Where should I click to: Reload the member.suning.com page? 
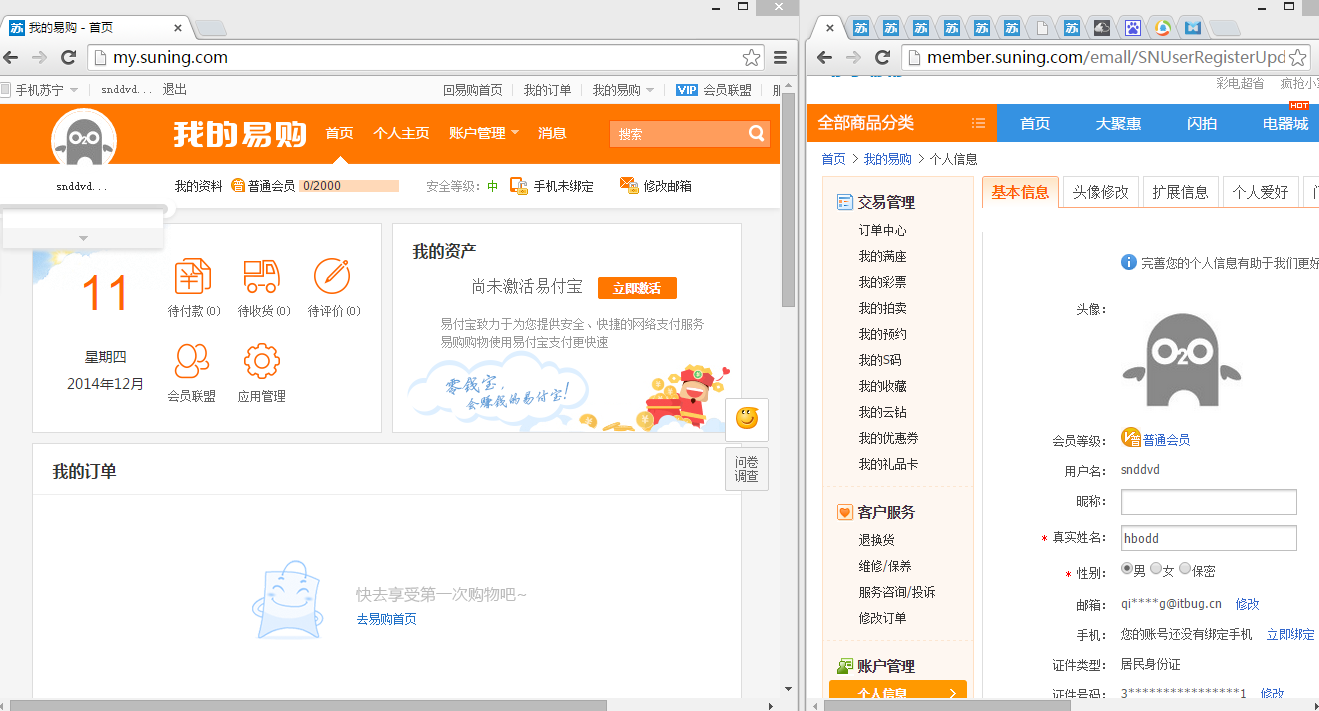882,57
